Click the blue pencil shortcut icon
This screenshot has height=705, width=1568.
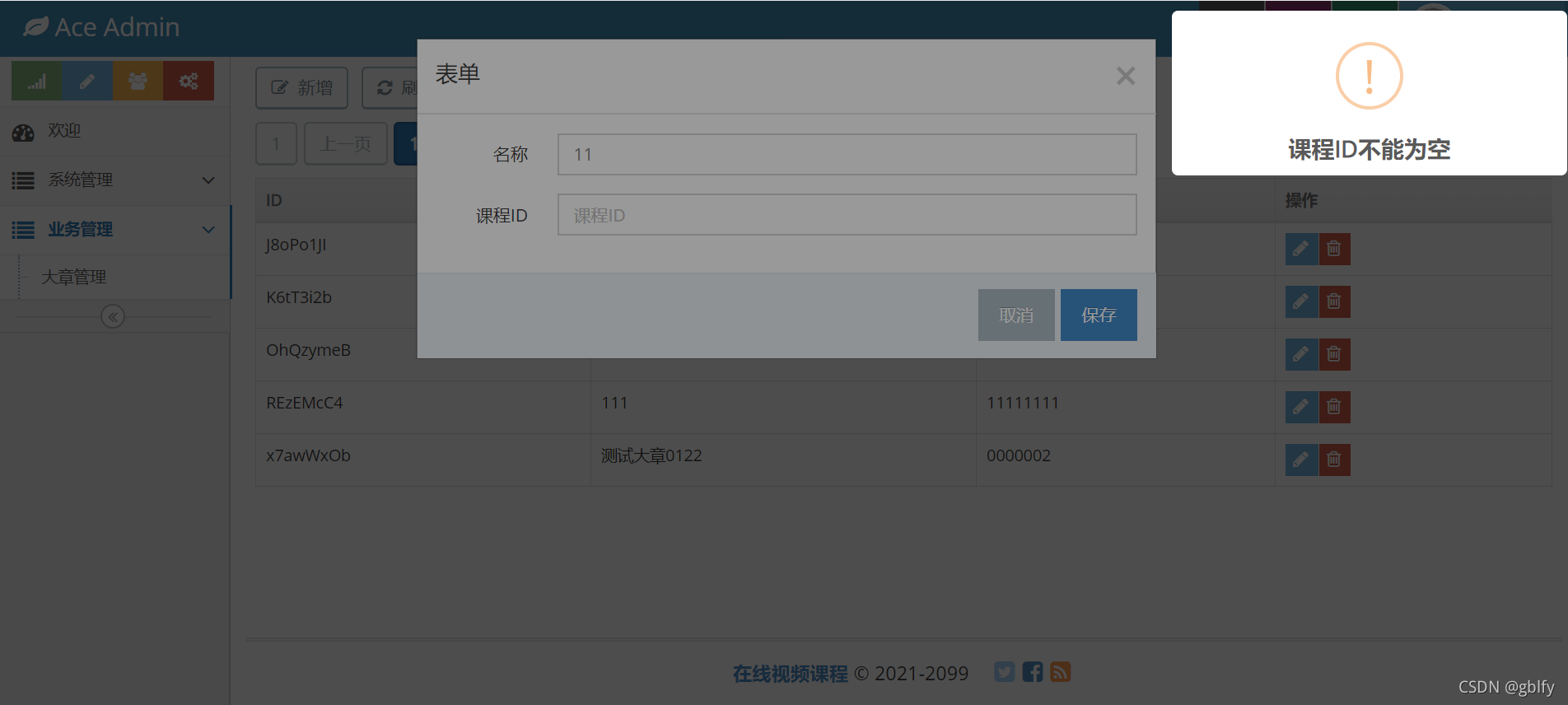tap(87, 81)
